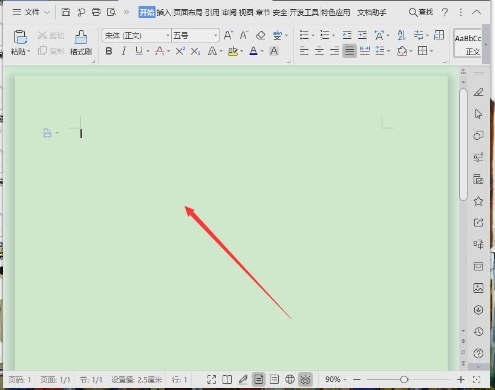Open the history clock icon in sidebar

coord(478,331)
